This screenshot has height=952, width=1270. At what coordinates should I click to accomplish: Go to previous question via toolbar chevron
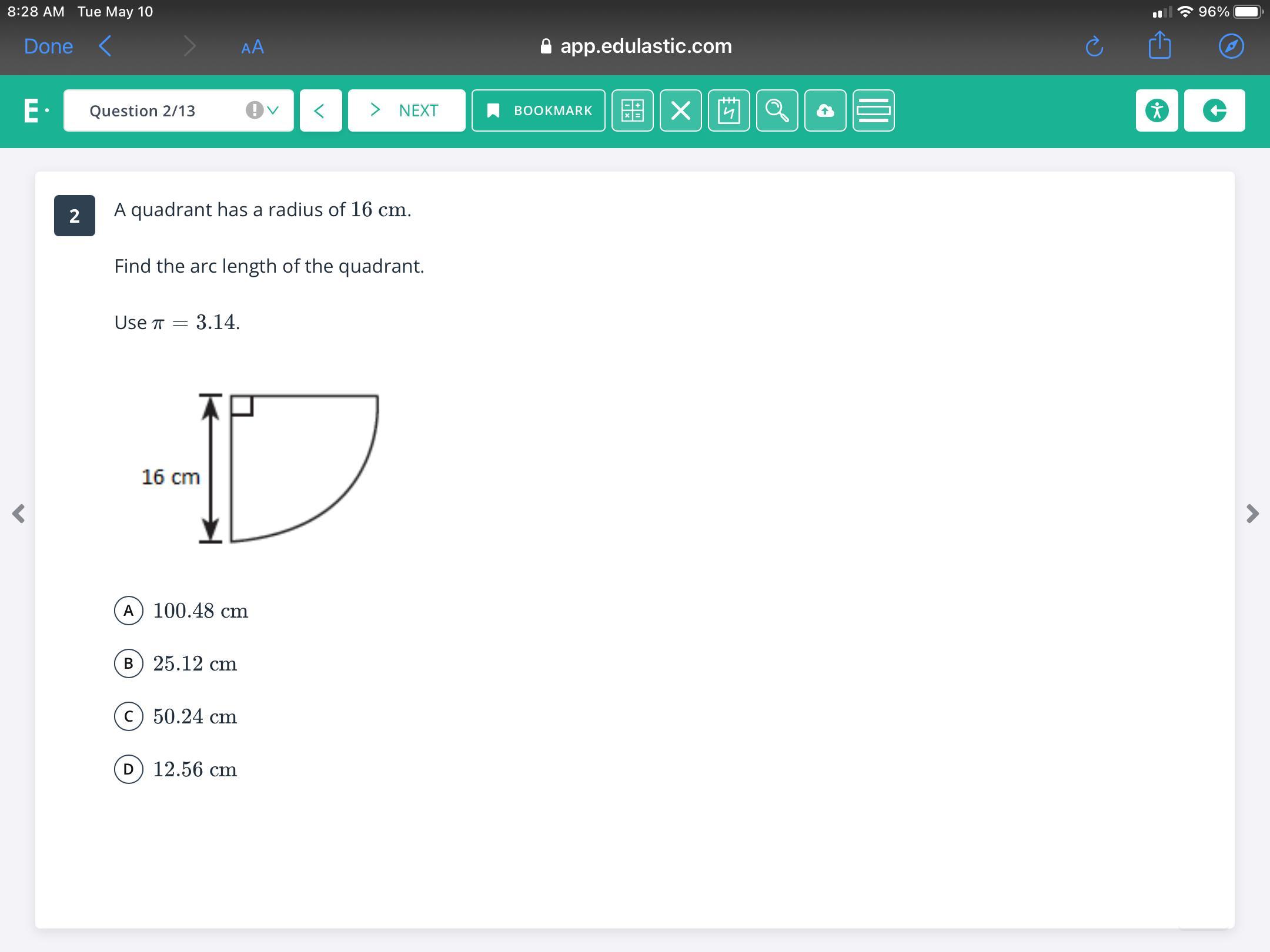click(320, 110)
